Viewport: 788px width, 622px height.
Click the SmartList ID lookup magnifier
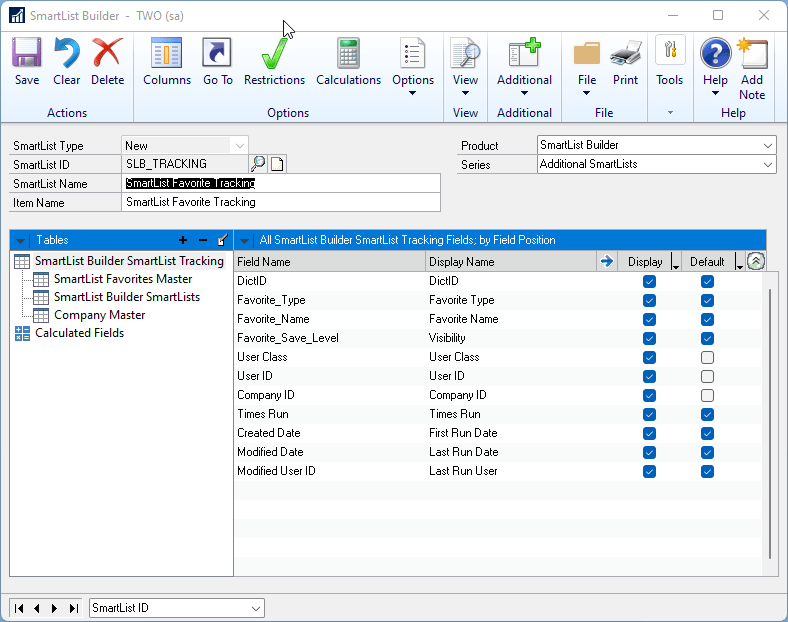pos(258,164)
